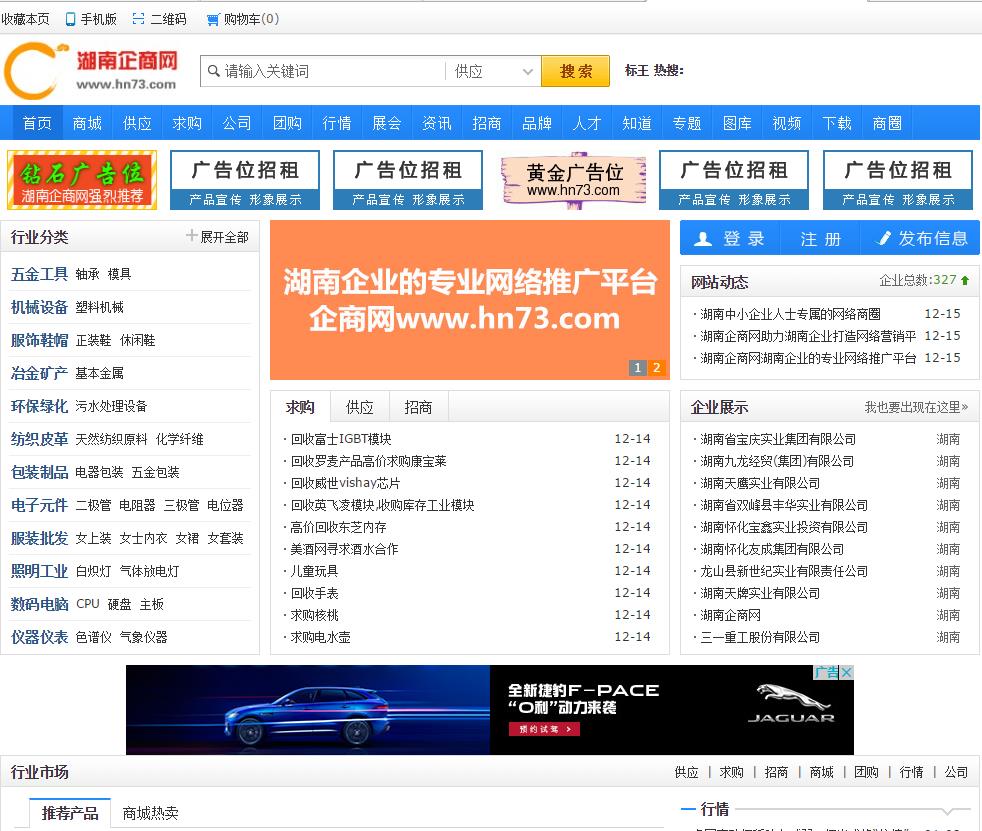Open the 资讯 navigation item
The height and width of the screenshot is (831, 982).
pos(437,123)
